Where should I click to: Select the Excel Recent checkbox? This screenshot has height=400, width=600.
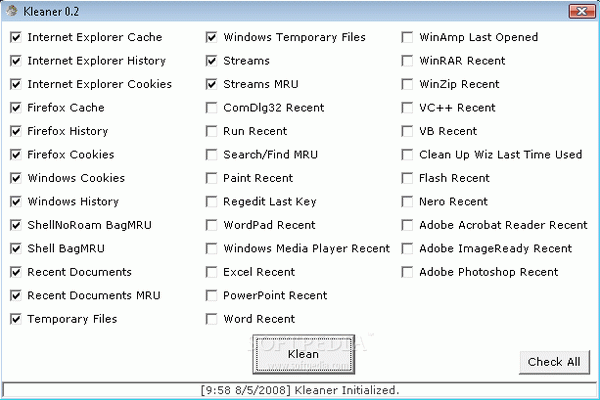tap(212, 272)
